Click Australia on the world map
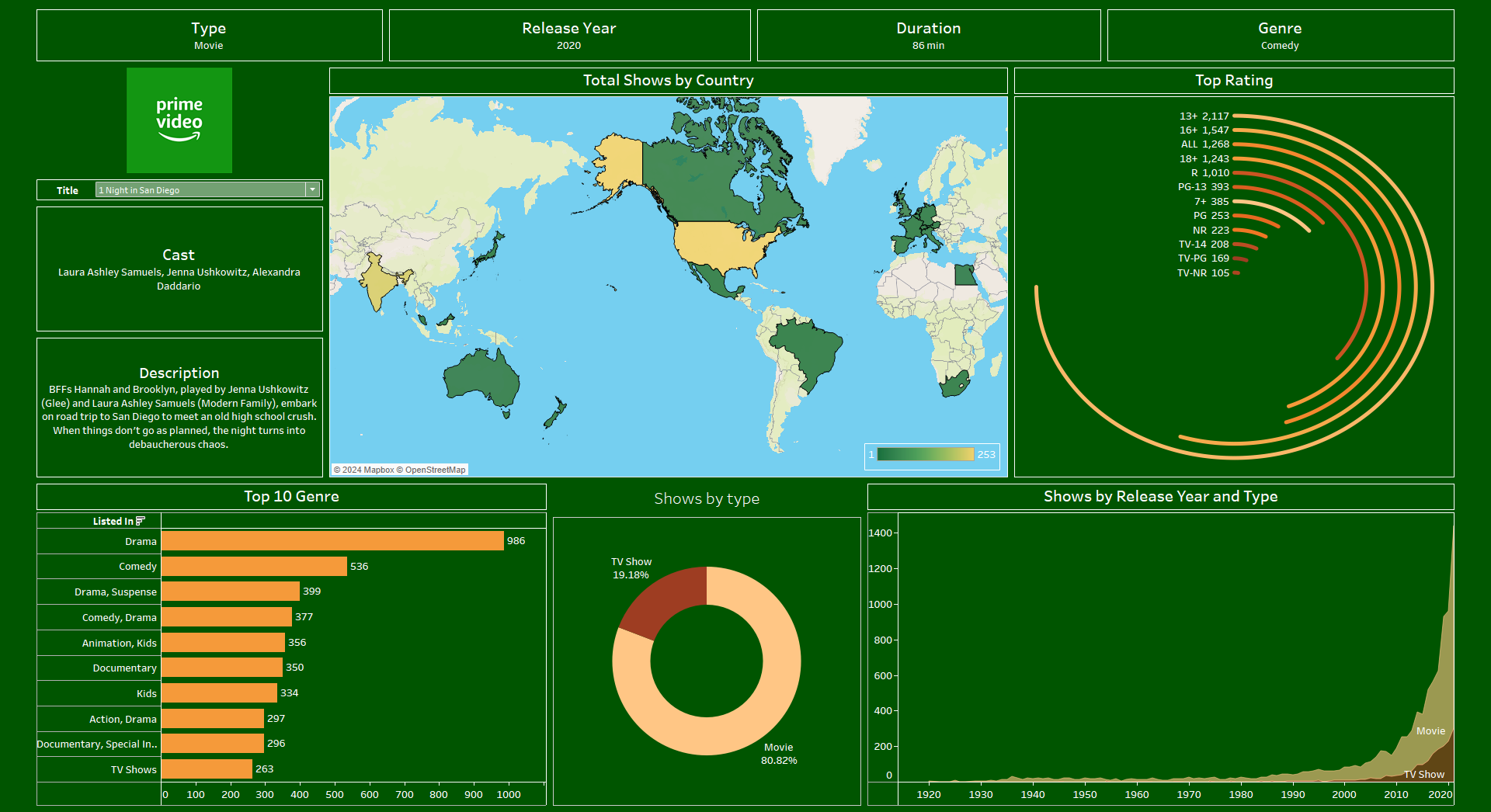The width and height of the screenshot is (1491, 812). pyautogui.click(x=480, y=379)
